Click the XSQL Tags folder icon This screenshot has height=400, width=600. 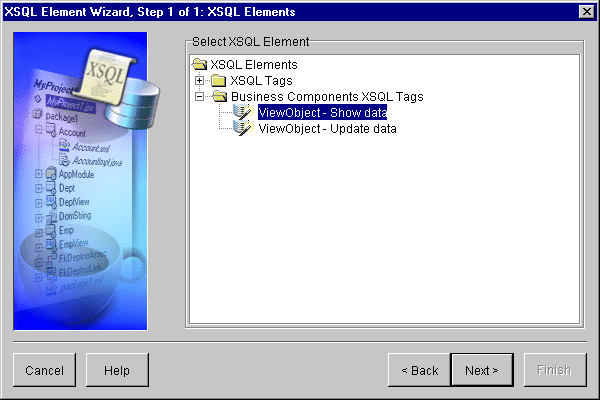point(218,80)
